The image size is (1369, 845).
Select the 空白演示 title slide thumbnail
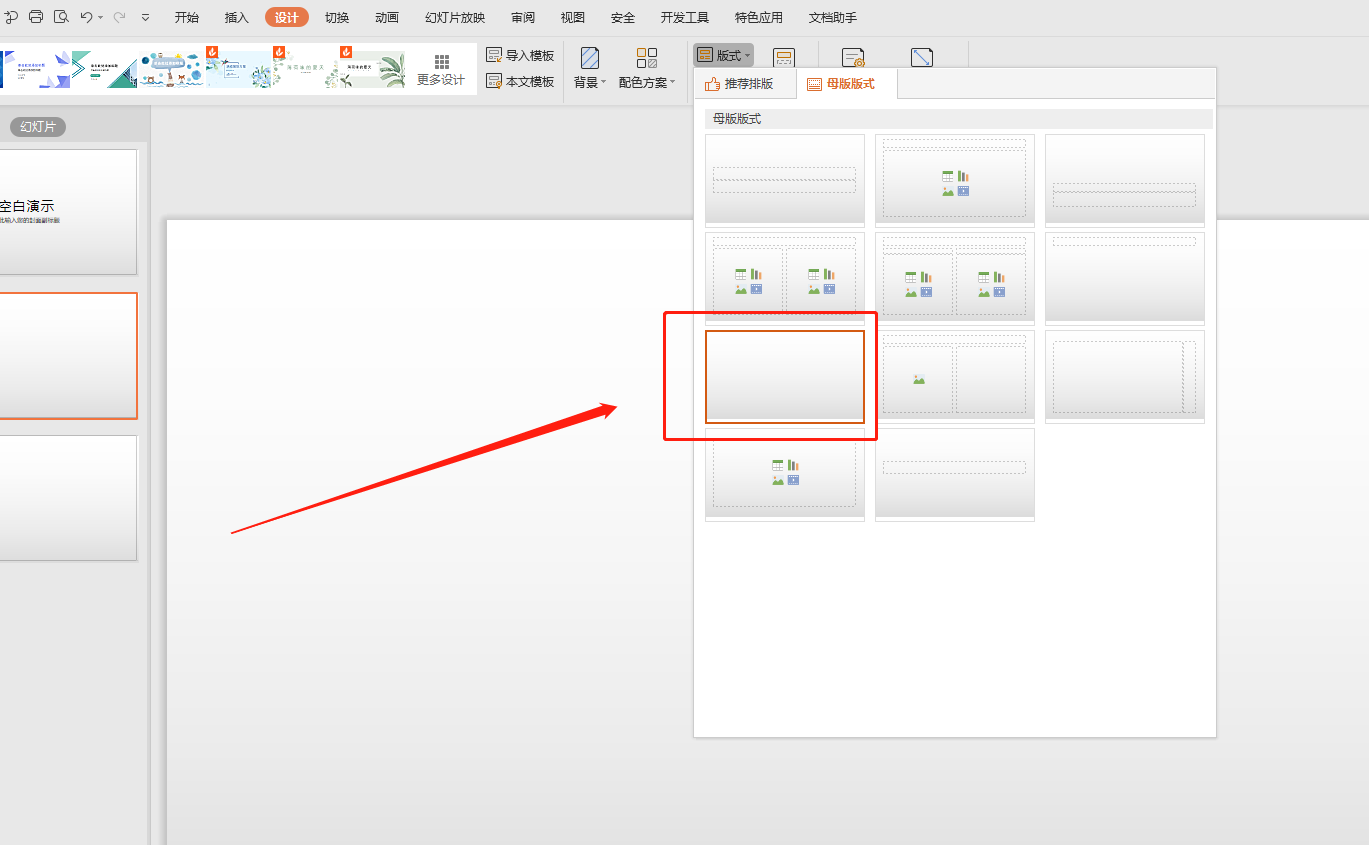tap(68, 211)
